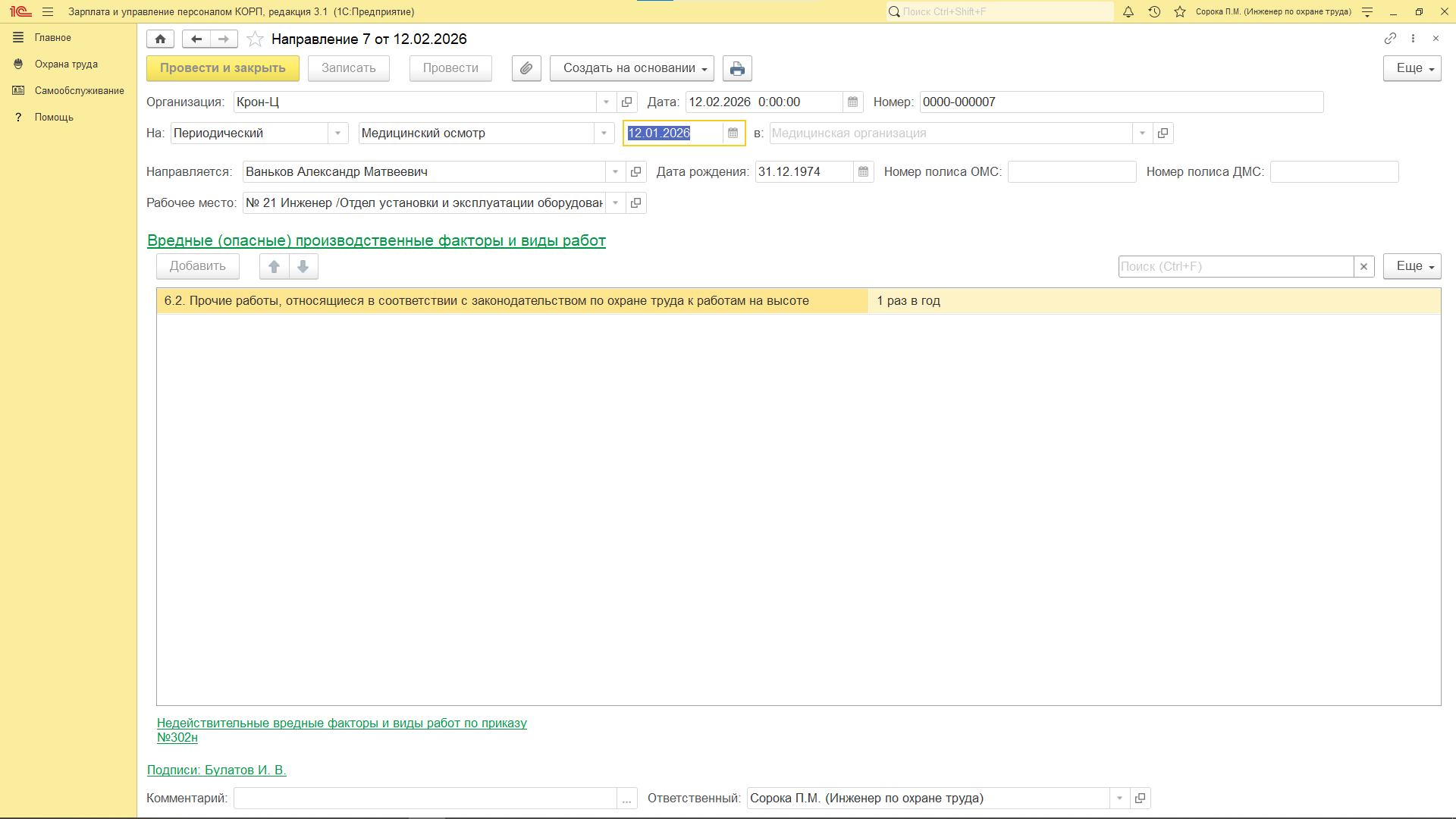Expand the Организация dropdown
This screenshot has height=819, width=1456.
pyautogui.click(x=606, y=102)
